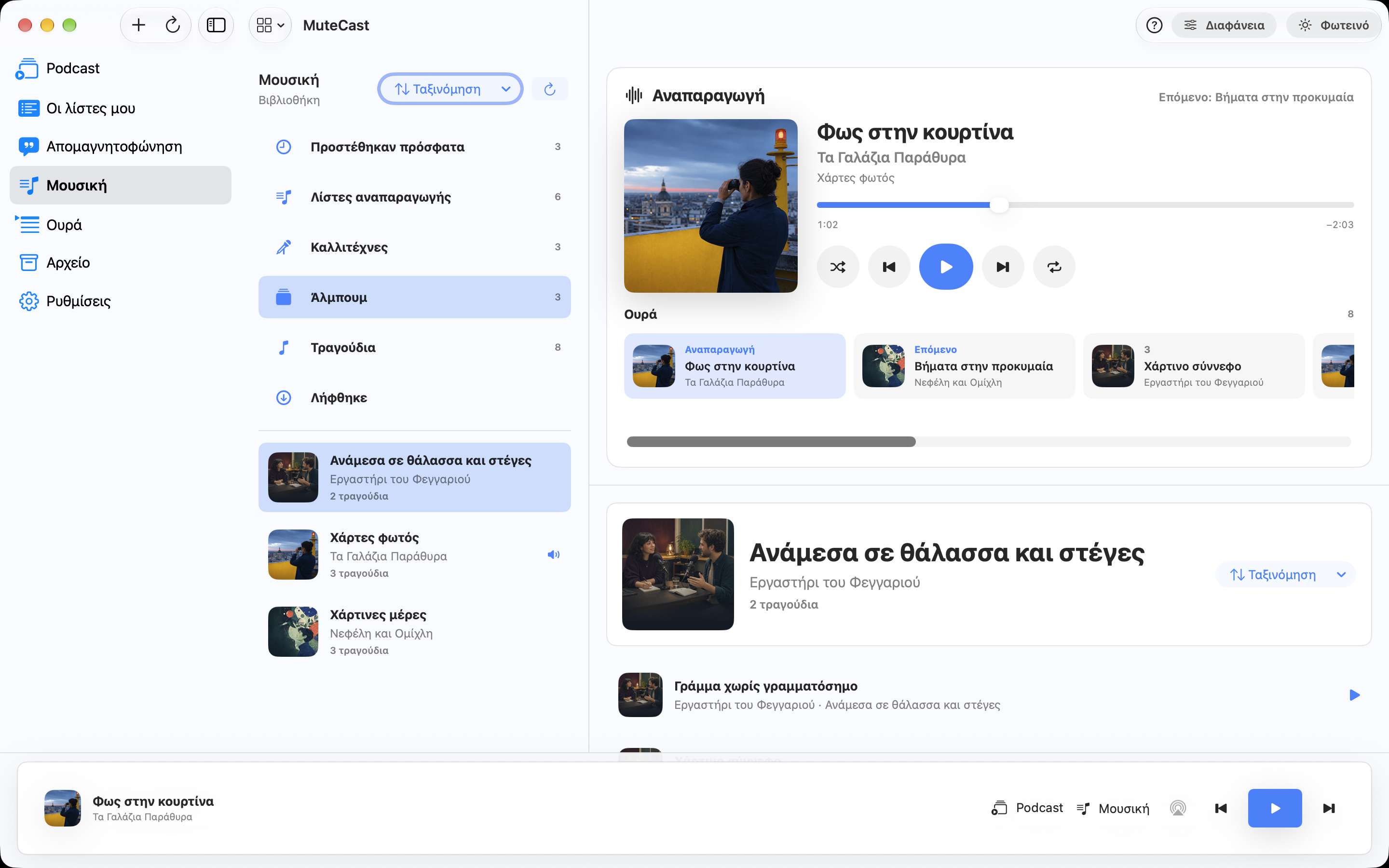Click the blue play button in bottom bar
Image resolution: width=1389 pixels, height=868 pixels.
point(1275,808)
